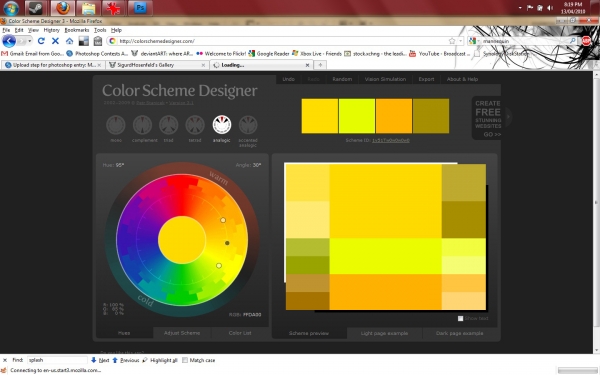Open the View menu
Screen dimensions: 600x375
(33, 30)
